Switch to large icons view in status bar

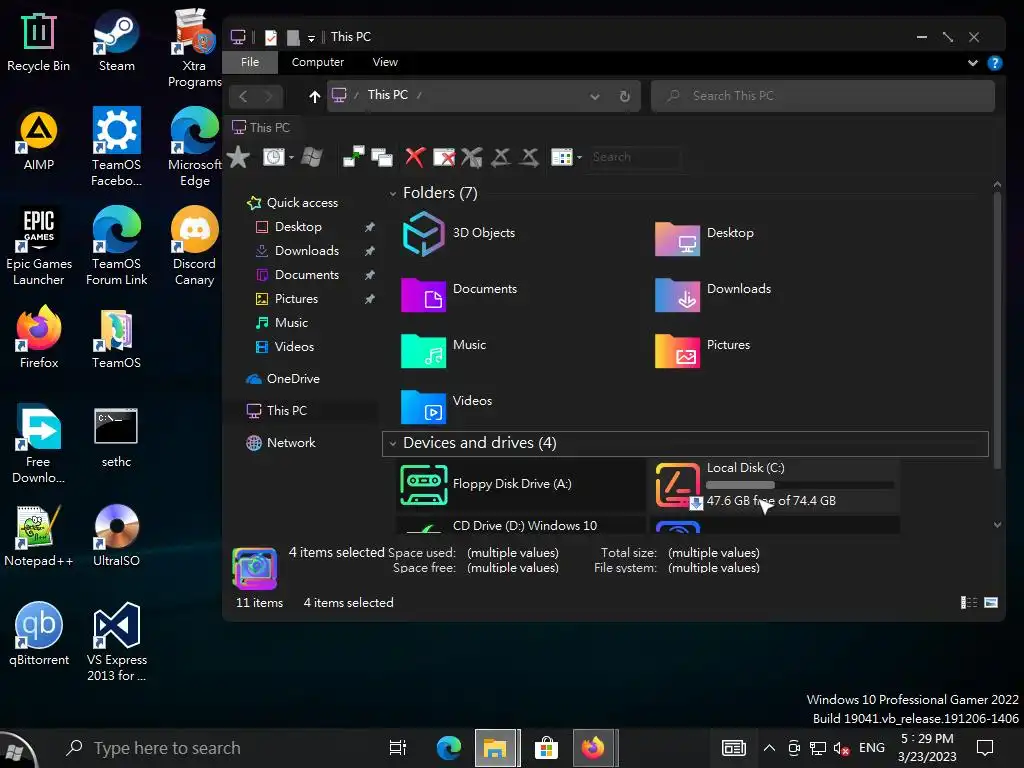(991, 602)
